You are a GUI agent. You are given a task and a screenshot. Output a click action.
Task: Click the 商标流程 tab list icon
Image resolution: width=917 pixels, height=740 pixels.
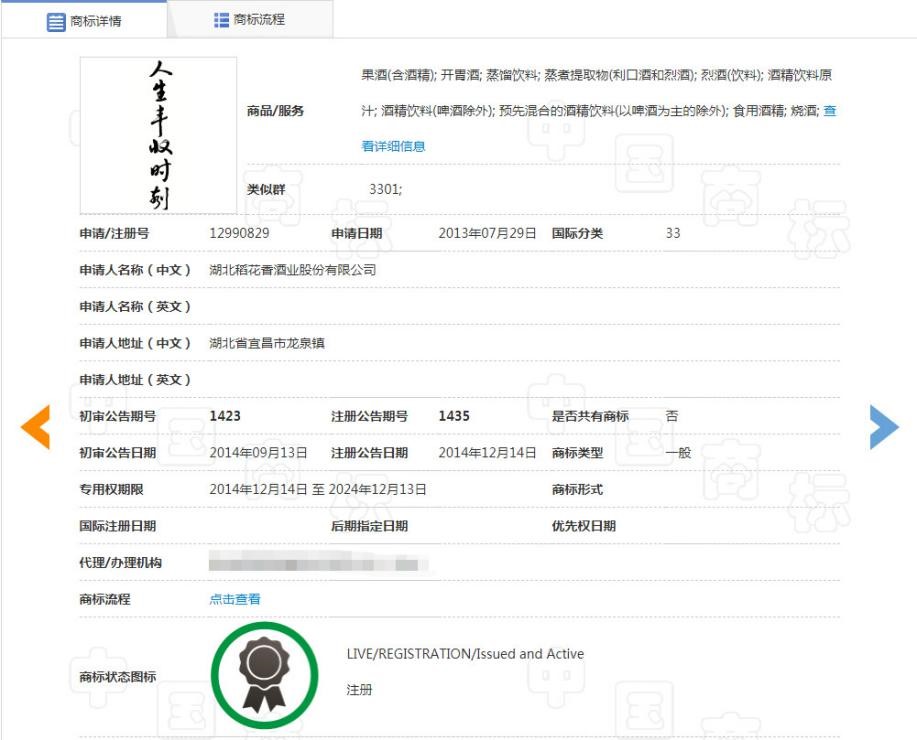(x=222, y=20)
